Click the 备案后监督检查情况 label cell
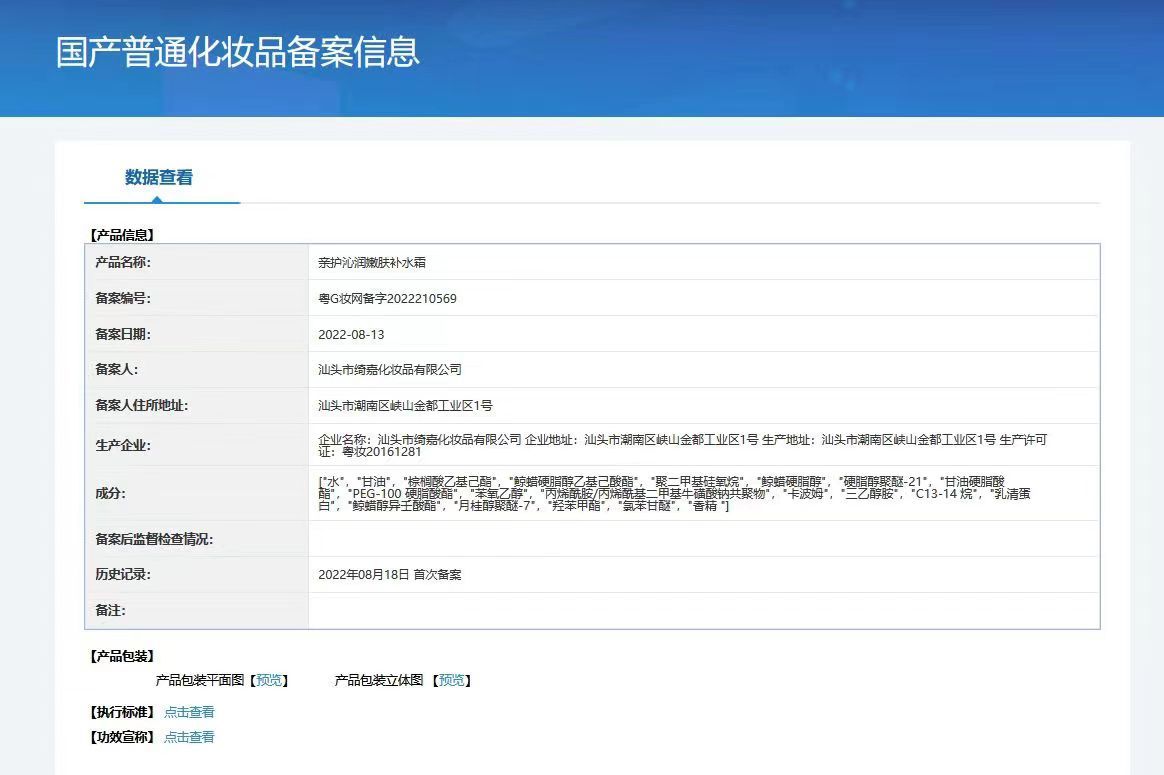1164x775 pixels. tap(197, 538)
